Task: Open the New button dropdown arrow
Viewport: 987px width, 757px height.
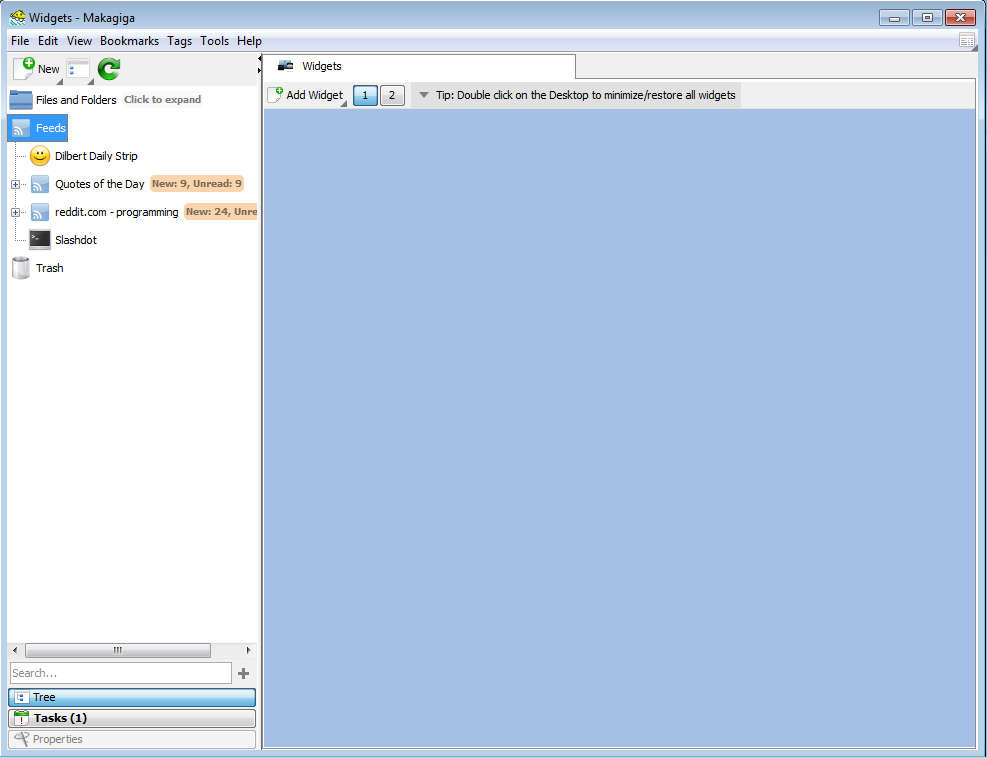Action: (60, 82)
